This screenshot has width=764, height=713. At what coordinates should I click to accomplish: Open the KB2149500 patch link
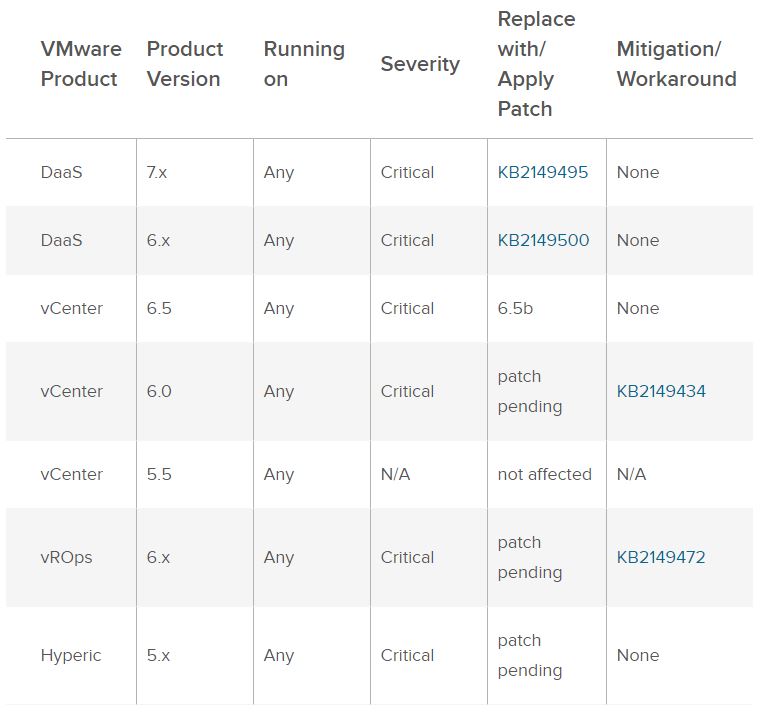coord(543,240)
